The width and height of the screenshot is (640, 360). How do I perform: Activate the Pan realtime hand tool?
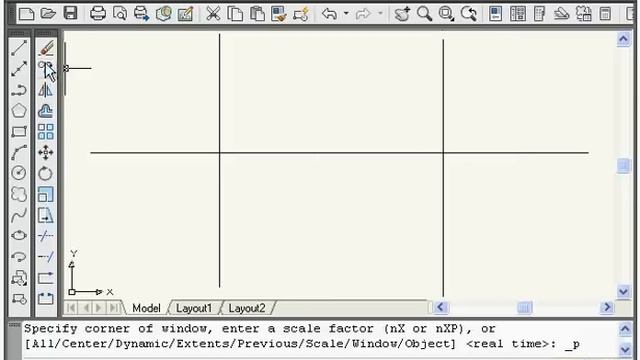[402, 14]
